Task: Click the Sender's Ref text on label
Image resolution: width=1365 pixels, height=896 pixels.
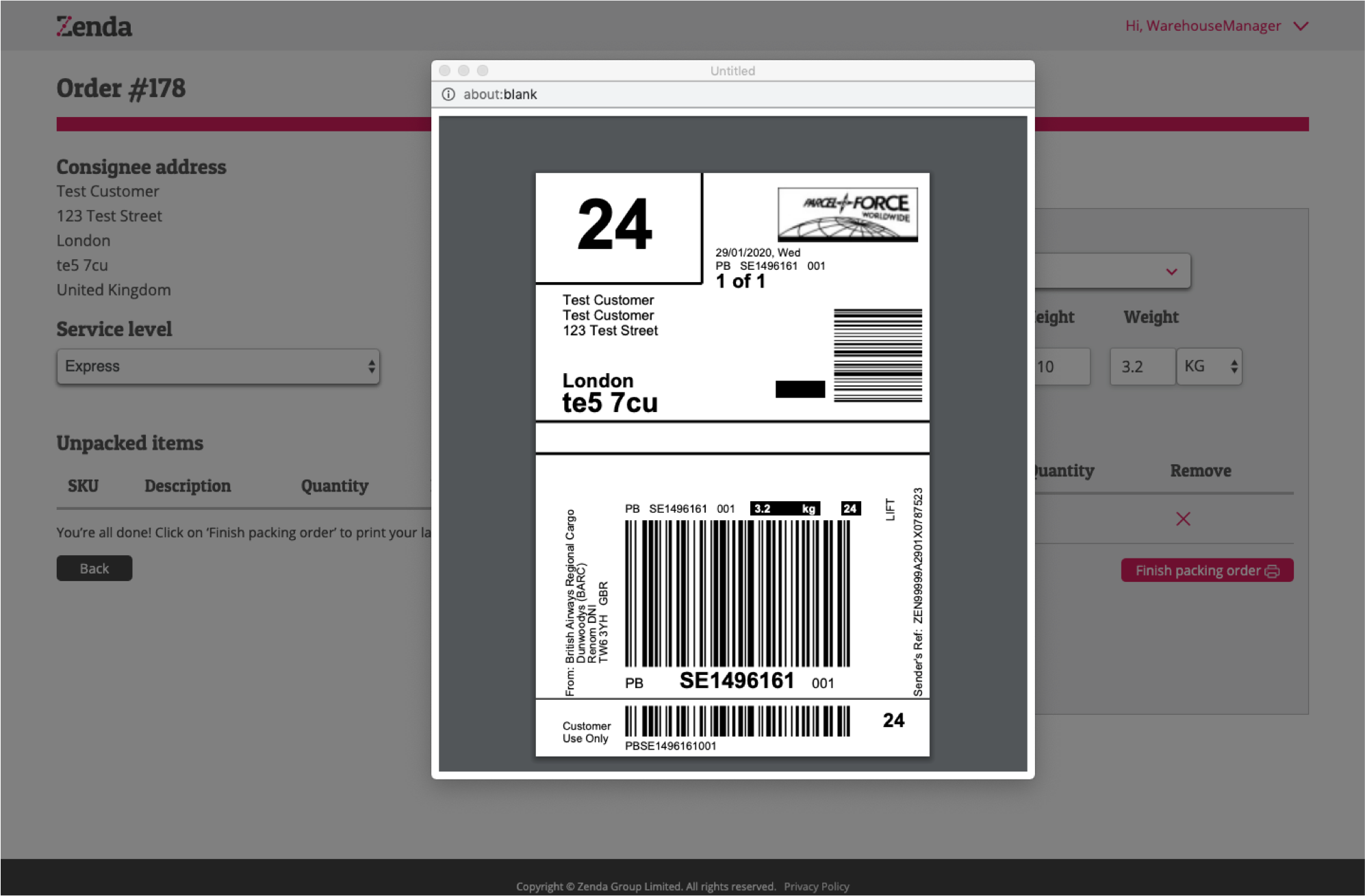Action: [918, 592]
